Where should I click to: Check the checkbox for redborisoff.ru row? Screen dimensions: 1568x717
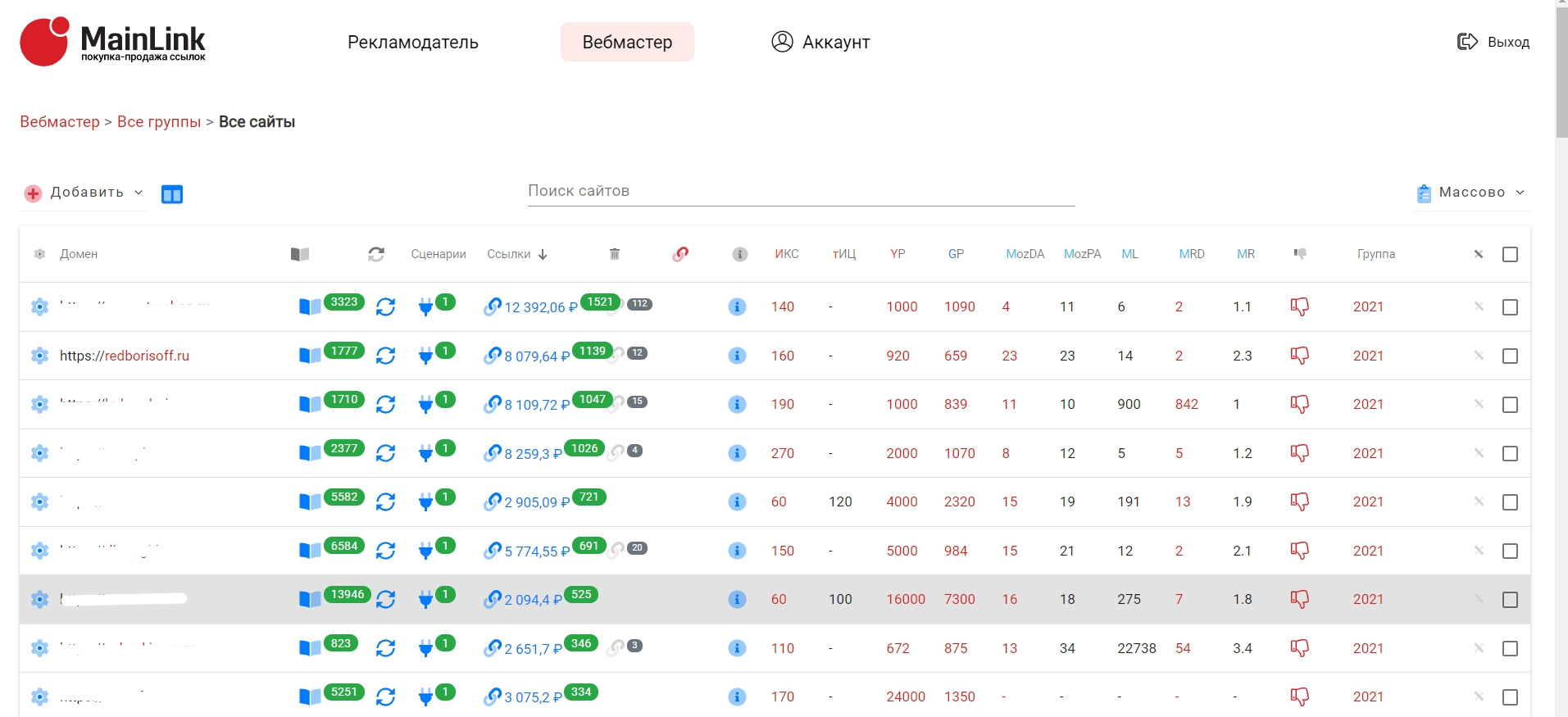coord(1510,356)
